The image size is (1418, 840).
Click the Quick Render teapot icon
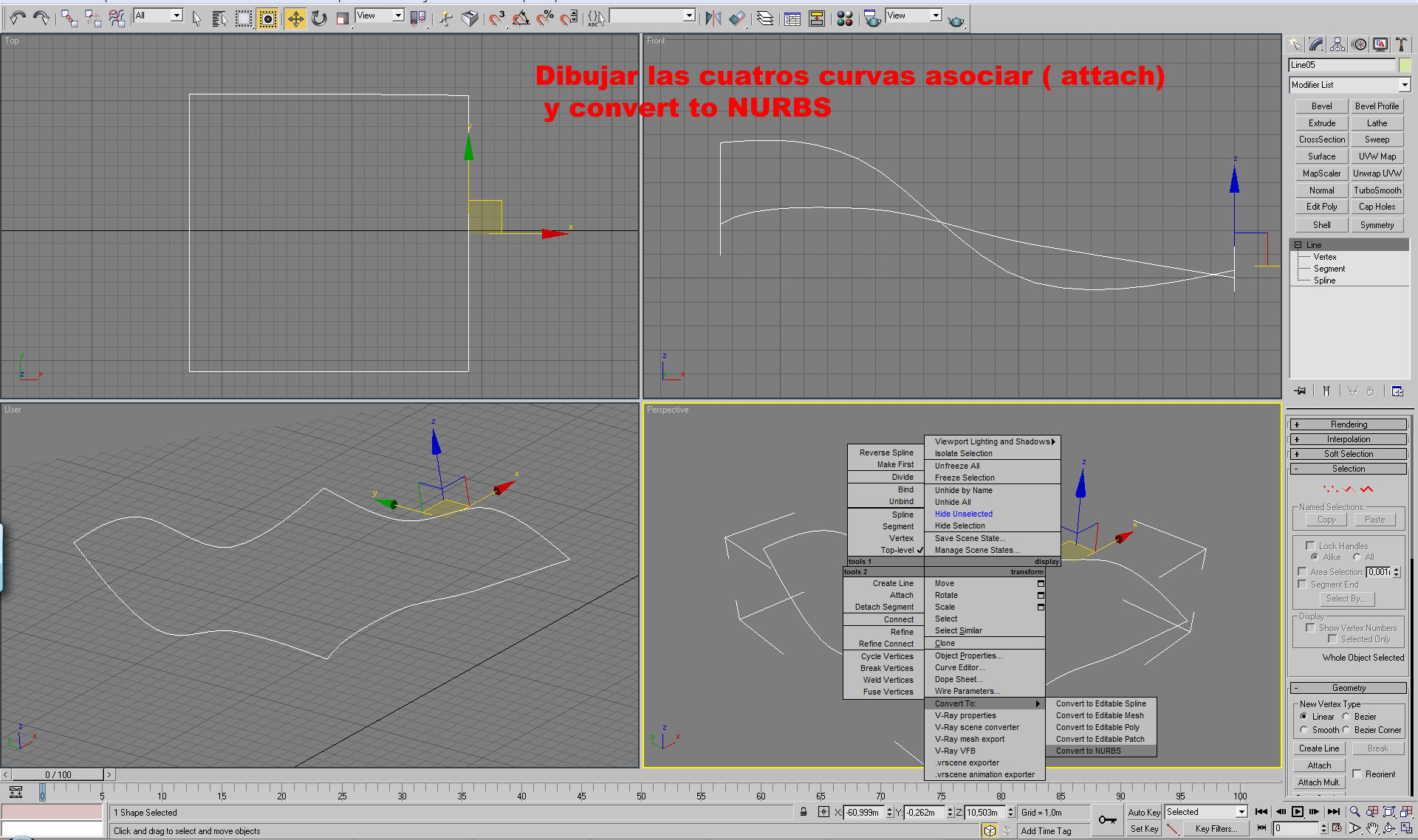tap(956, 19)
